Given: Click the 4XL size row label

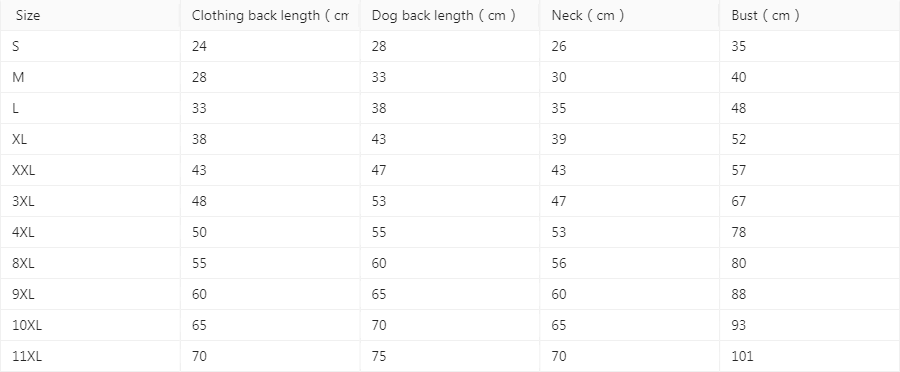Looking at the screenshot, I should tap(90, 232).
